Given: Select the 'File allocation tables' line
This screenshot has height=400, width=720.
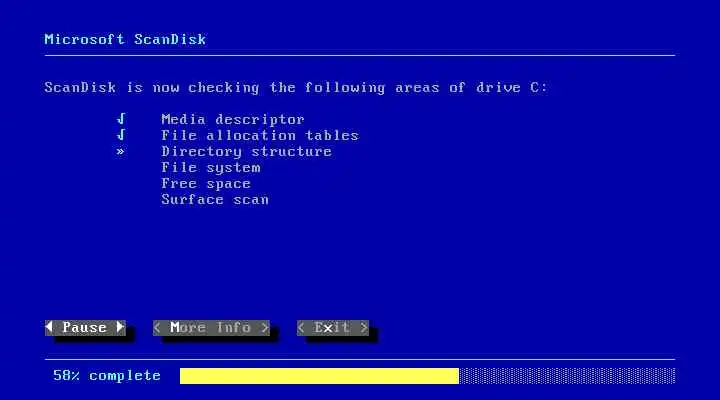Looking at the screenshot, I should (x=260, y=135).
